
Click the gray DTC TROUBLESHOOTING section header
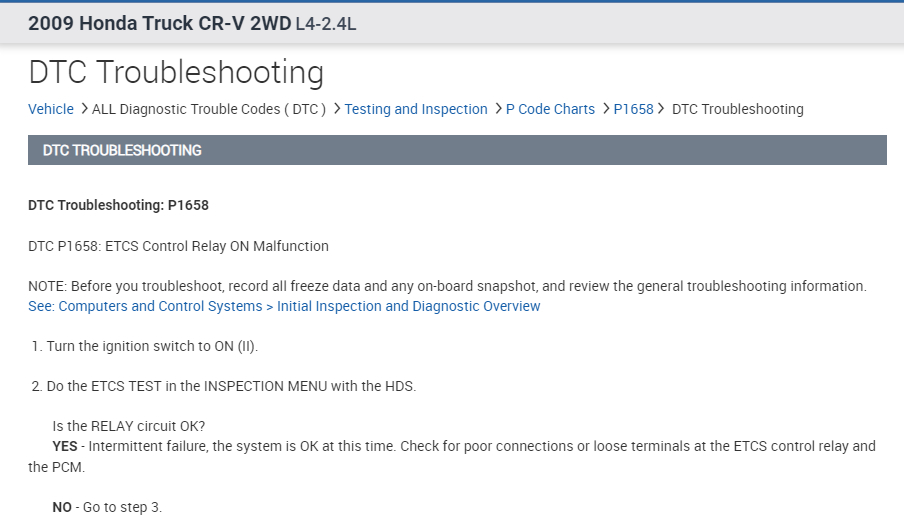coord(457,150)
